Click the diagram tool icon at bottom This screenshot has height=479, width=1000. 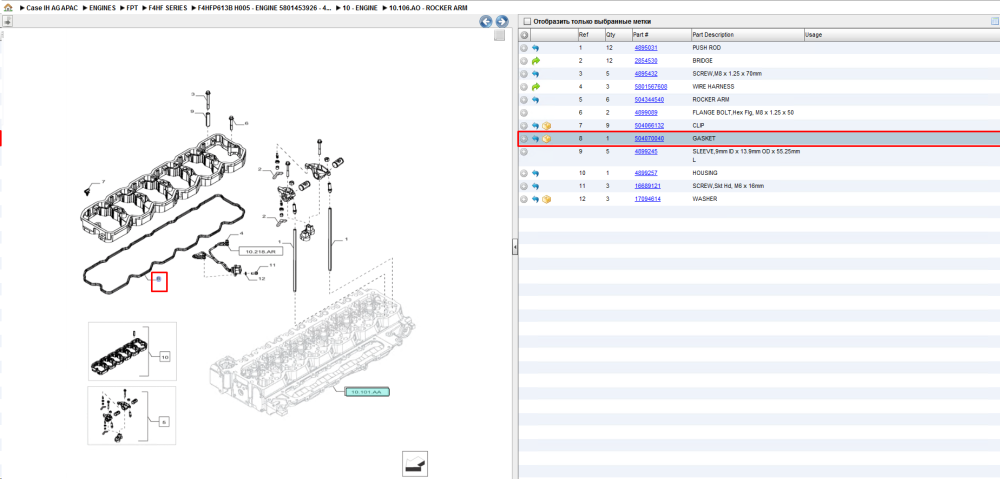pyautogui.click(x=415, y=464)
